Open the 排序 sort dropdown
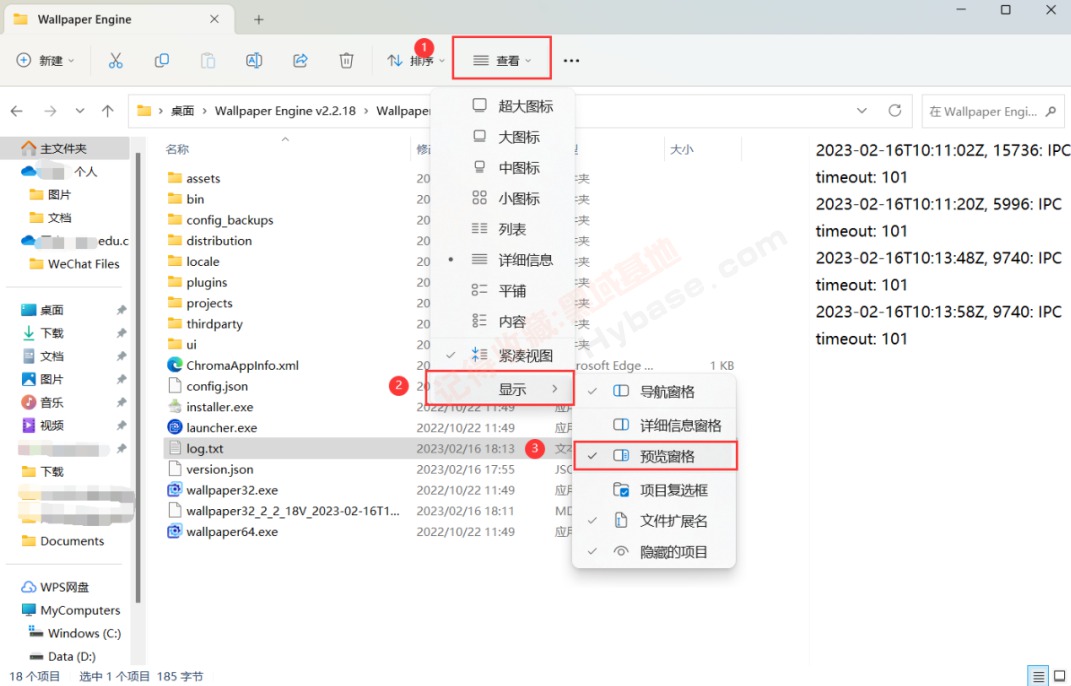The width and height of the screenshot is (1071, 686). pyautogui.click(x=416, y=61)
